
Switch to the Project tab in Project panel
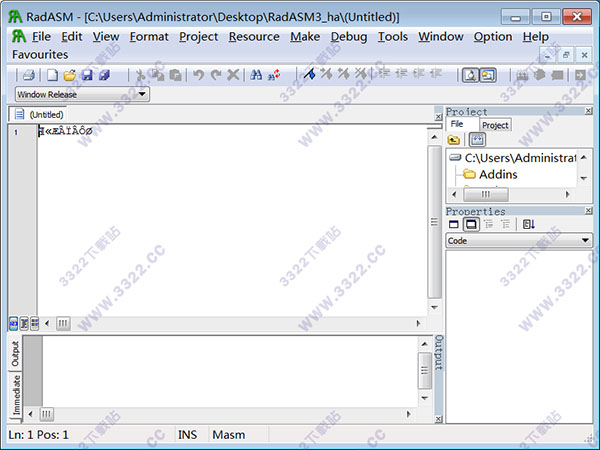click(495, 125)
